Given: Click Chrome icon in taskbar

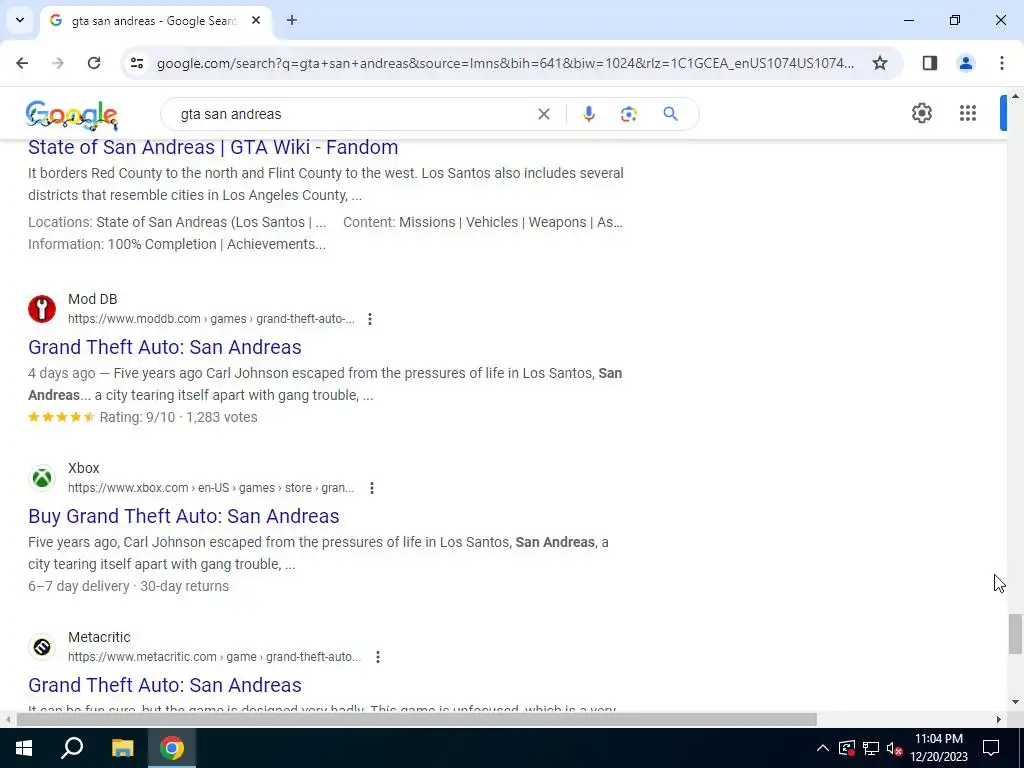Looking at the screenshot, I should click(172, 748).
